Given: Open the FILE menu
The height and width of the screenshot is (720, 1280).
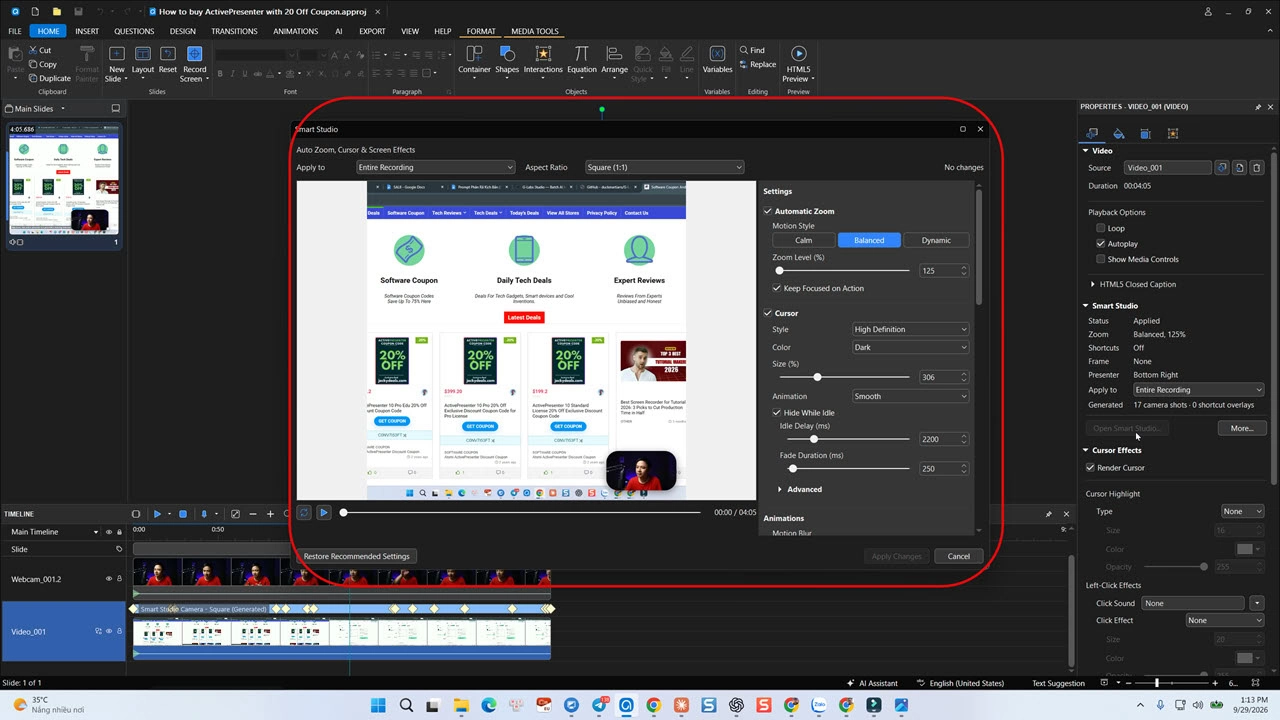Looking at the screenshot, I should 15,31.
